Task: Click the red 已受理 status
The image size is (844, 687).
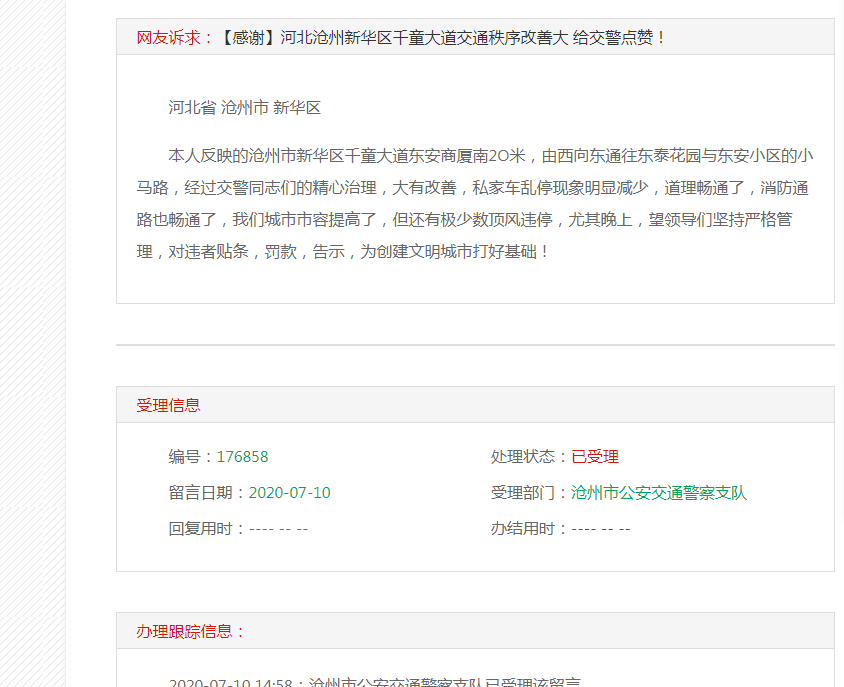Action: pos(595,457)
